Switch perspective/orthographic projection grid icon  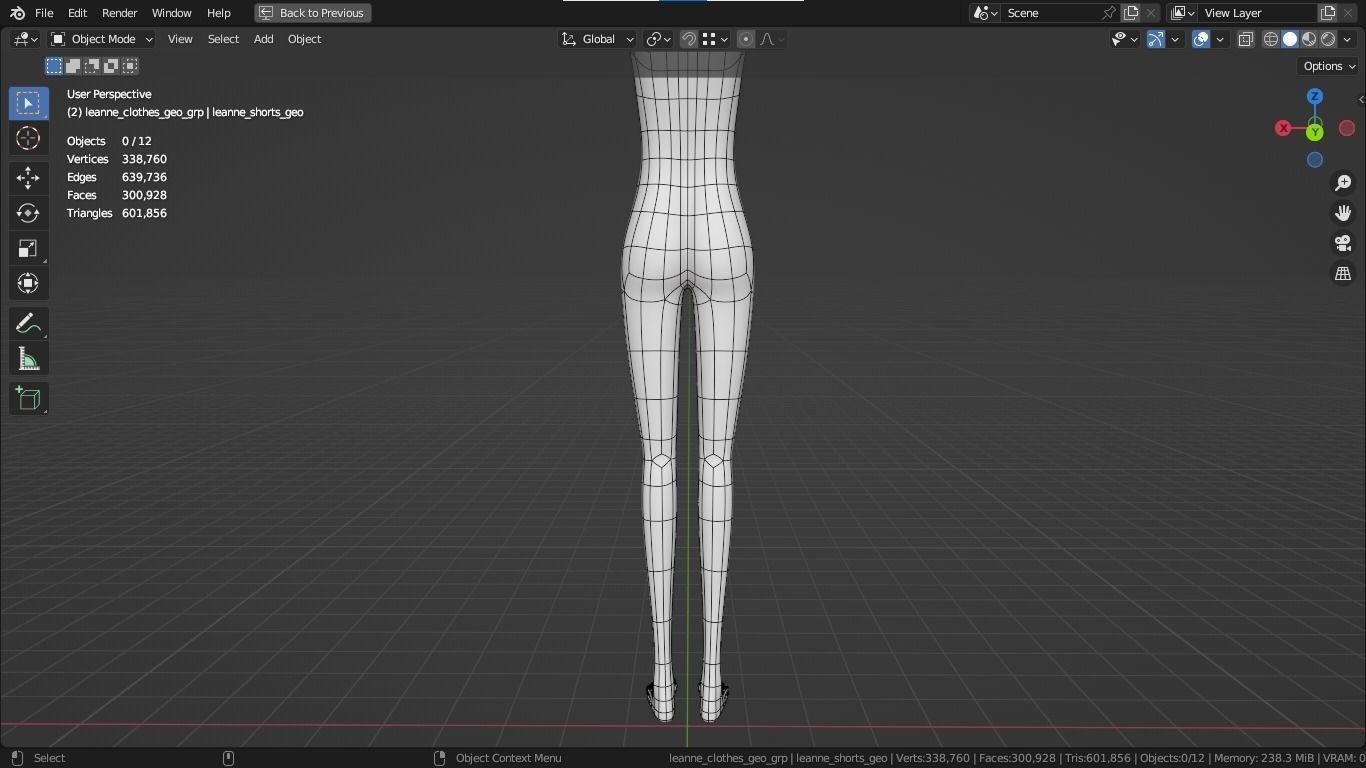click(1343, 273)
